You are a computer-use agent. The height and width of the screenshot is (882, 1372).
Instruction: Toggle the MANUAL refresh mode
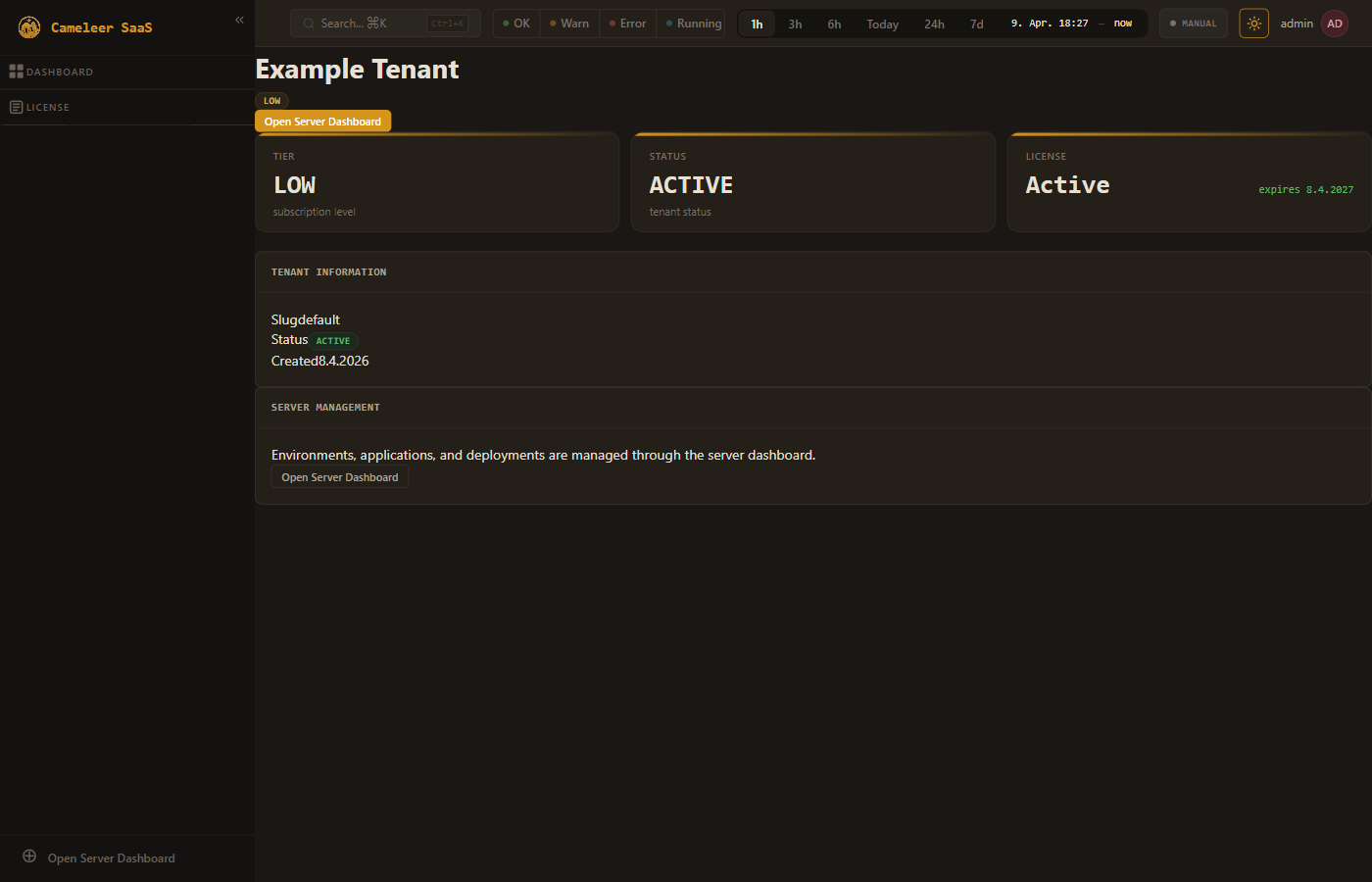click(1193, 24)
